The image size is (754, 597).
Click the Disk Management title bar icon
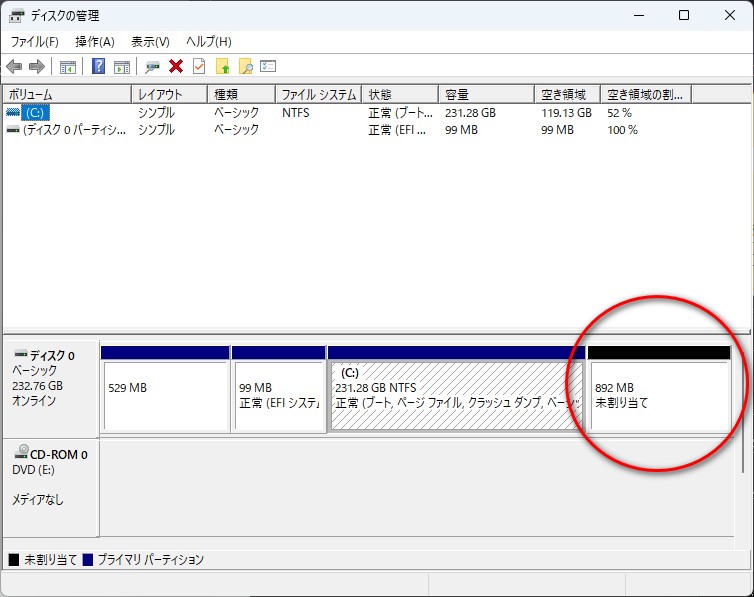[16, 16]
